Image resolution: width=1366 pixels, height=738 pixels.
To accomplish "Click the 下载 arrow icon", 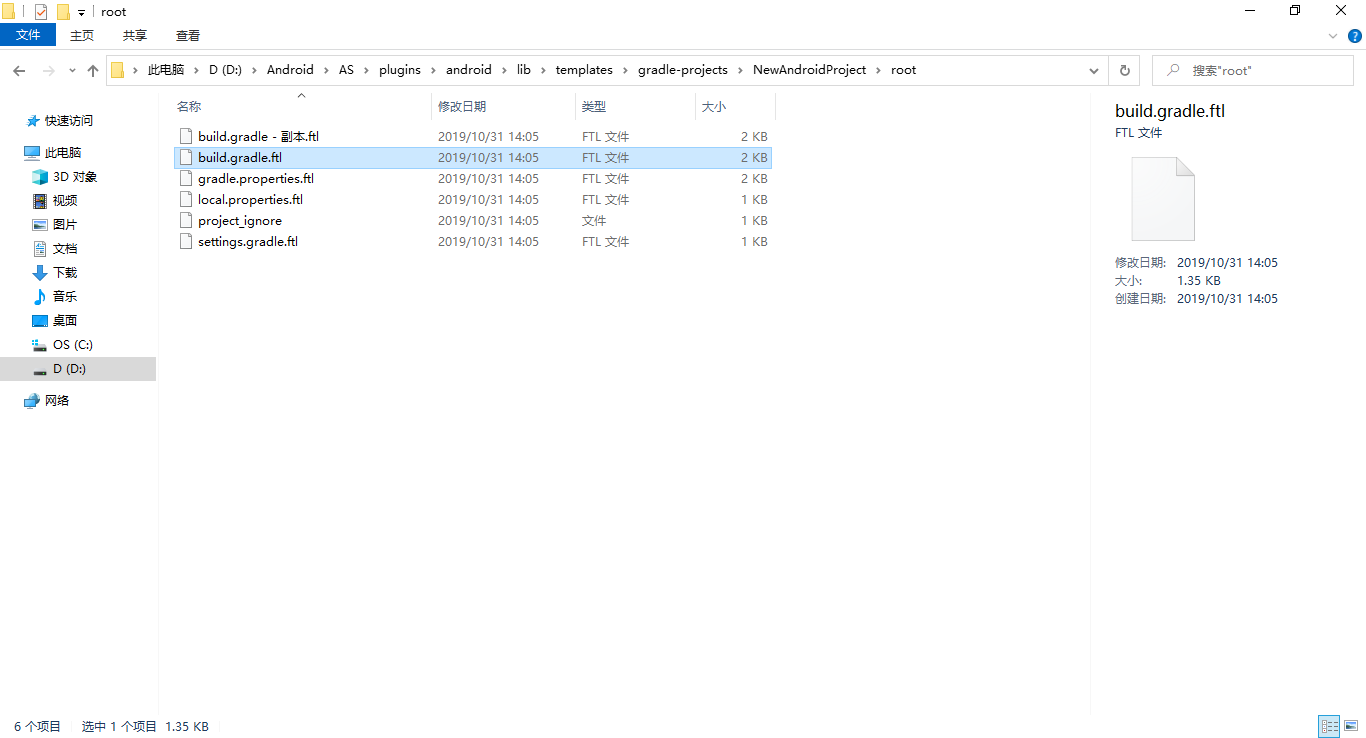I will point(40,273).
